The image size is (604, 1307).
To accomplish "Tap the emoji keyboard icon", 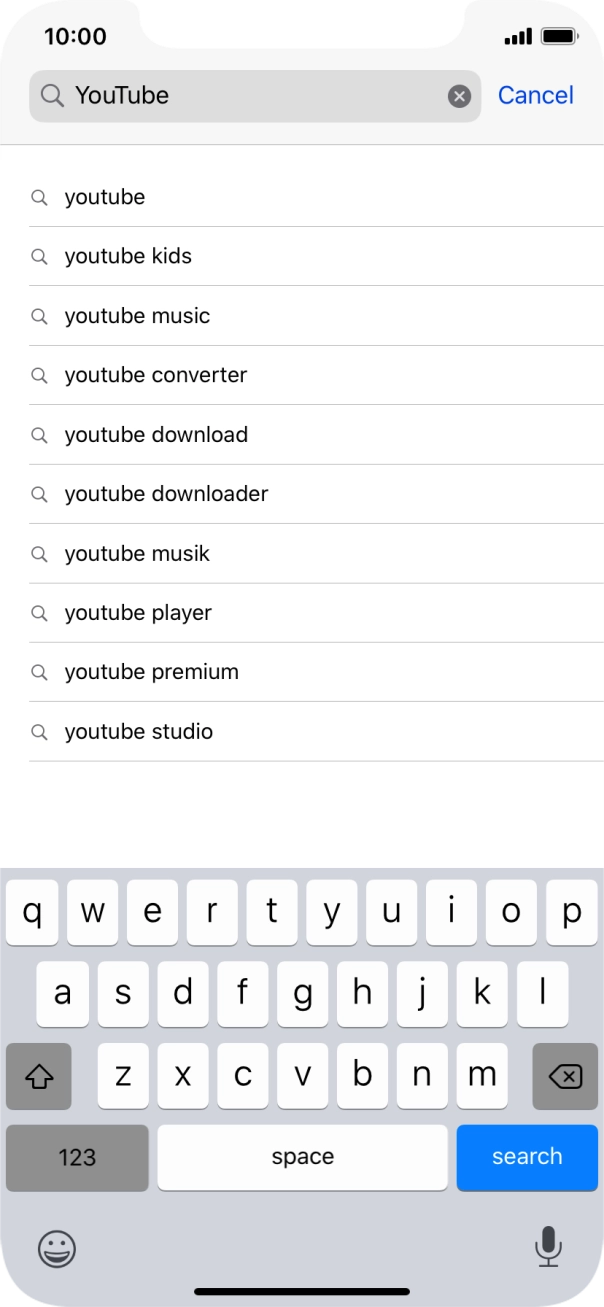I will pyautogui.click(x=56, y=1249).
